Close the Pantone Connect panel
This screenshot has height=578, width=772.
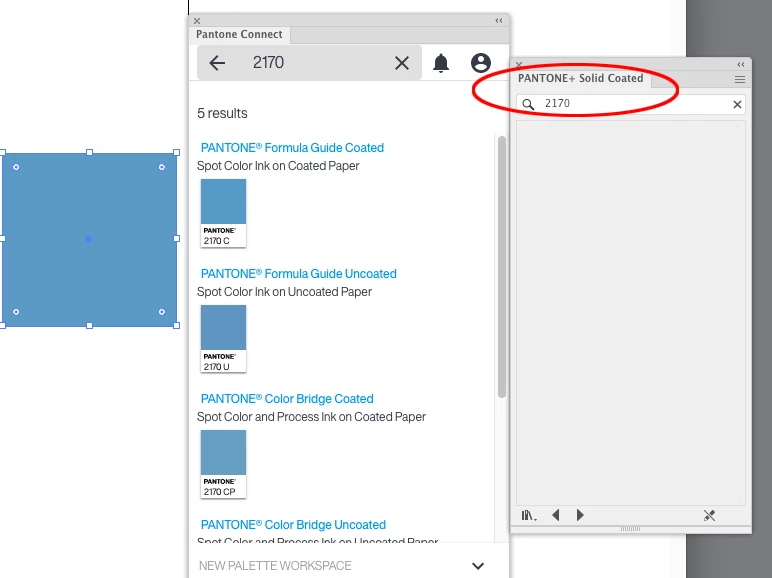[197, 21]
